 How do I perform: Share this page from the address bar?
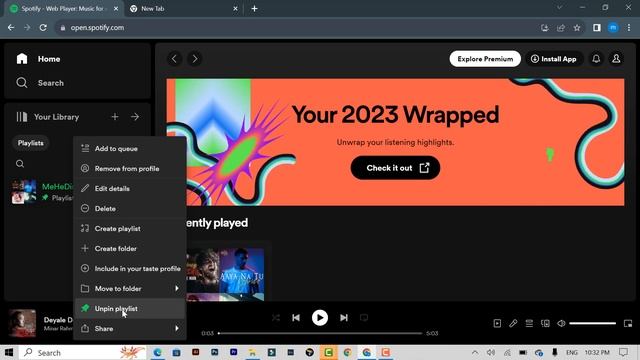coord(561,28)
